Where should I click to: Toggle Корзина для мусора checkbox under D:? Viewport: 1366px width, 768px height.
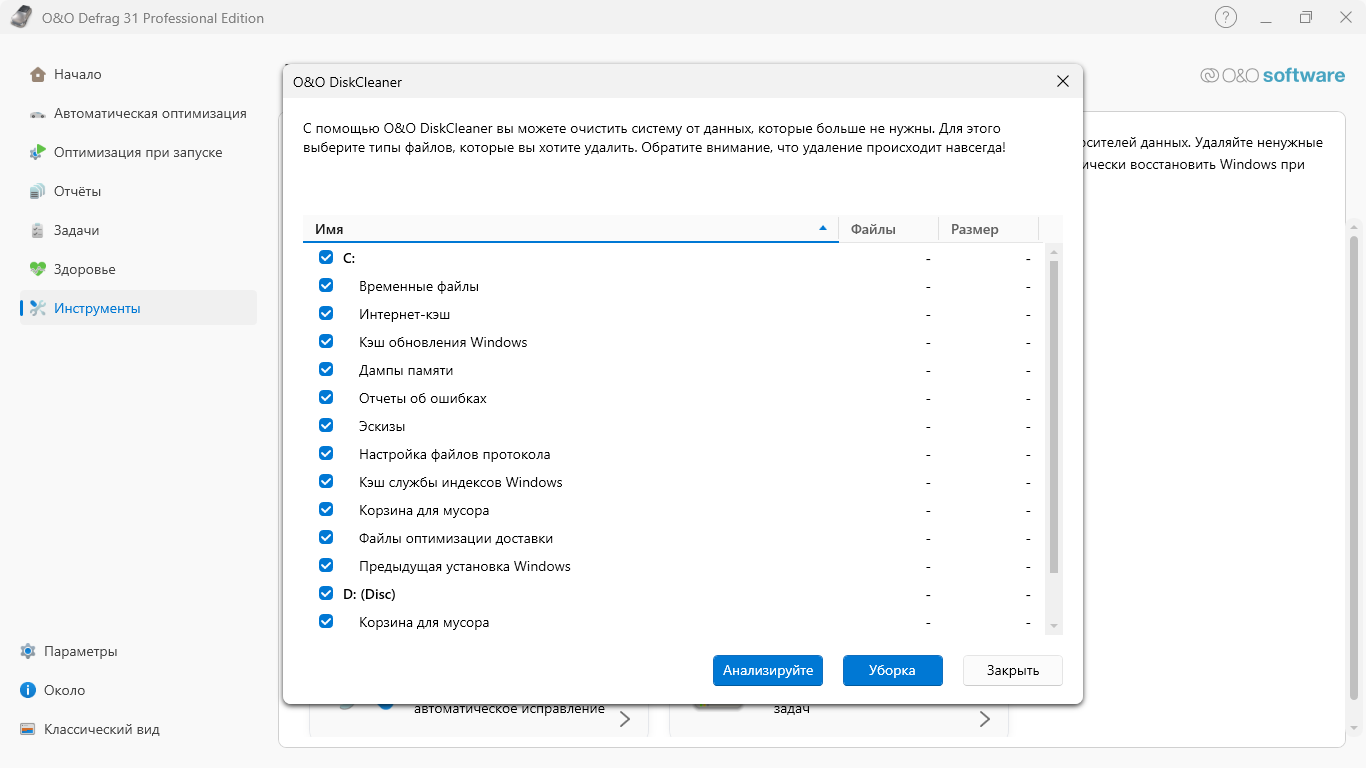click(326, 621)
